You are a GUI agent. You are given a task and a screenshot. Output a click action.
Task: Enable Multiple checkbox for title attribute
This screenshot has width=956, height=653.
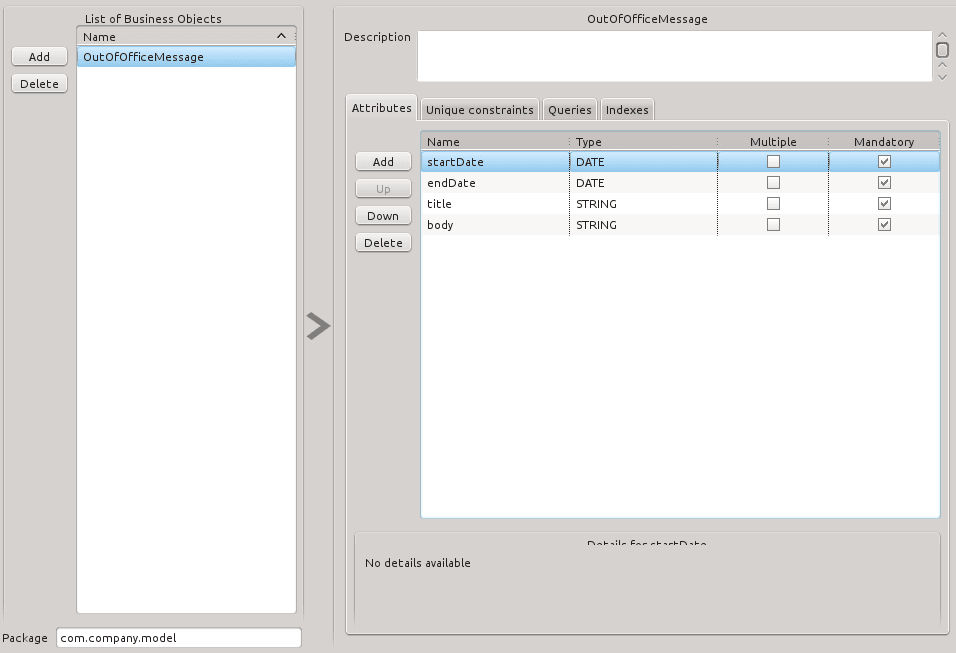click(x=773, y=204)
